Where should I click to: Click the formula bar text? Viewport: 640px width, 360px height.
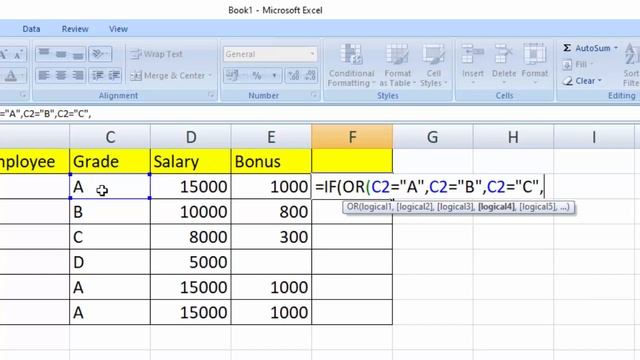point(45,114)
